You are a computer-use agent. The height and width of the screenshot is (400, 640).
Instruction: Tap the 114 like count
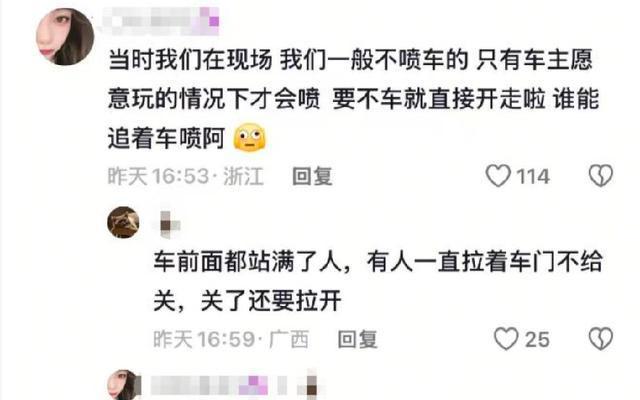(533, 176)
